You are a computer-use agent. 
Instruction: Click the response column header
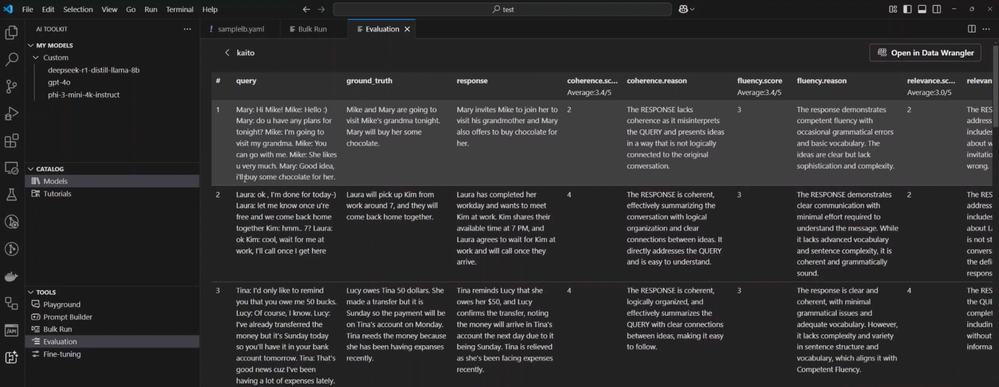[x=472, y=81]
